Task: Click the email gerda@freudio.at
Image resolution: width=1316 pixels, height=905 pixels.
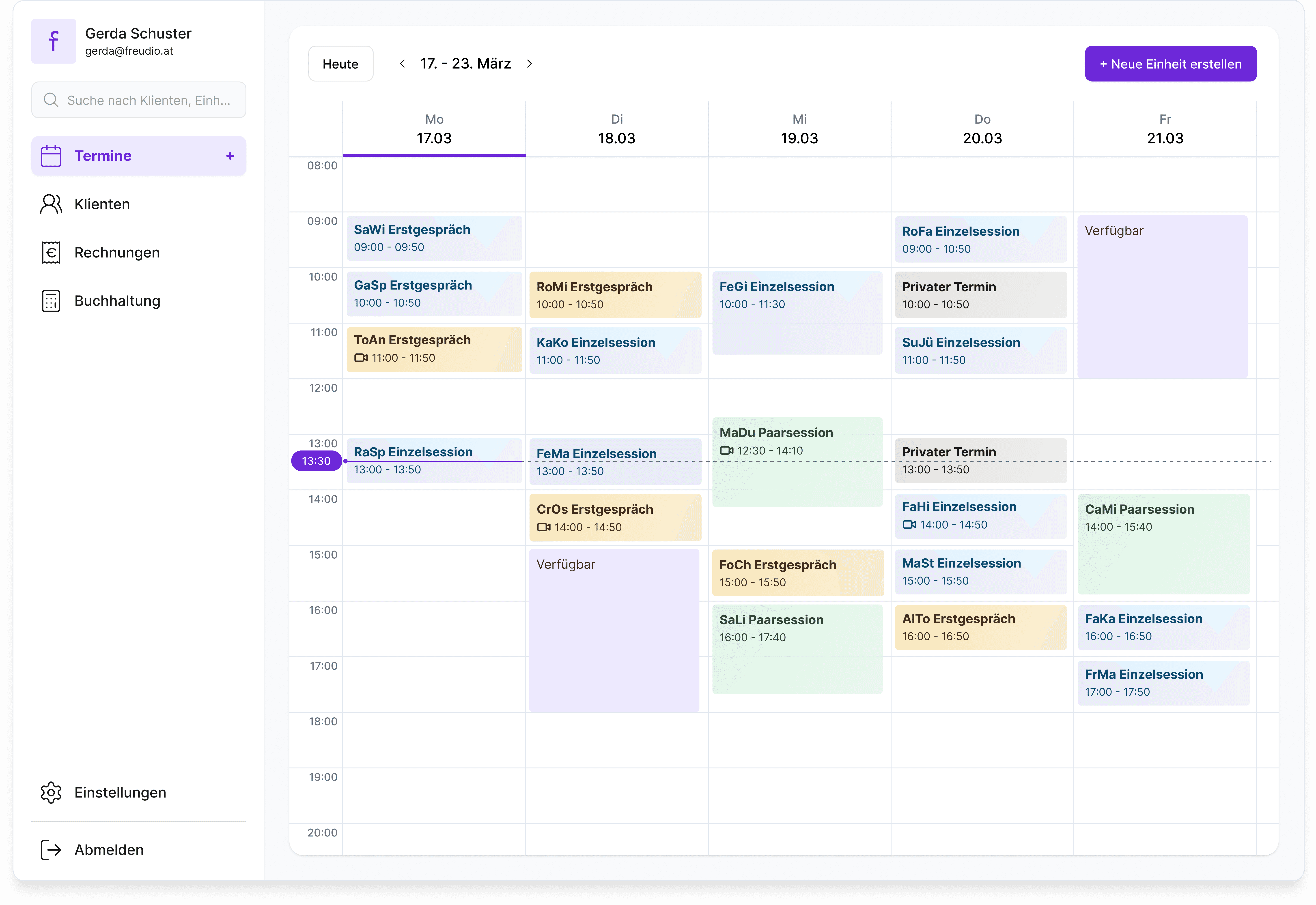Action: 129,51
